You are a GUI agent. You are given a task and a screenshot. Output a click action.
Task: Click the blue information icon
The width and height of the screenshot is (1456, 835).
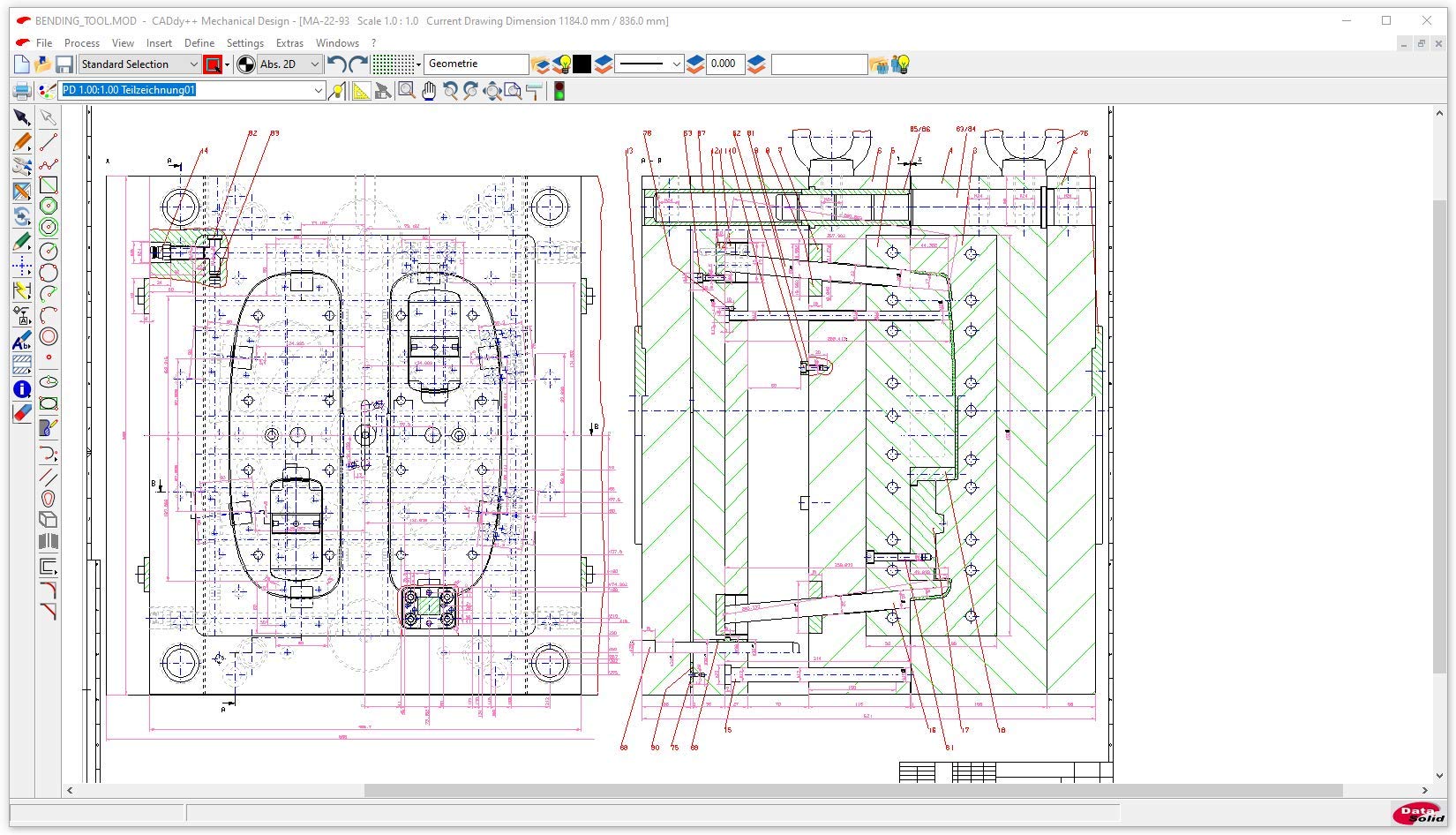(22, 389)
